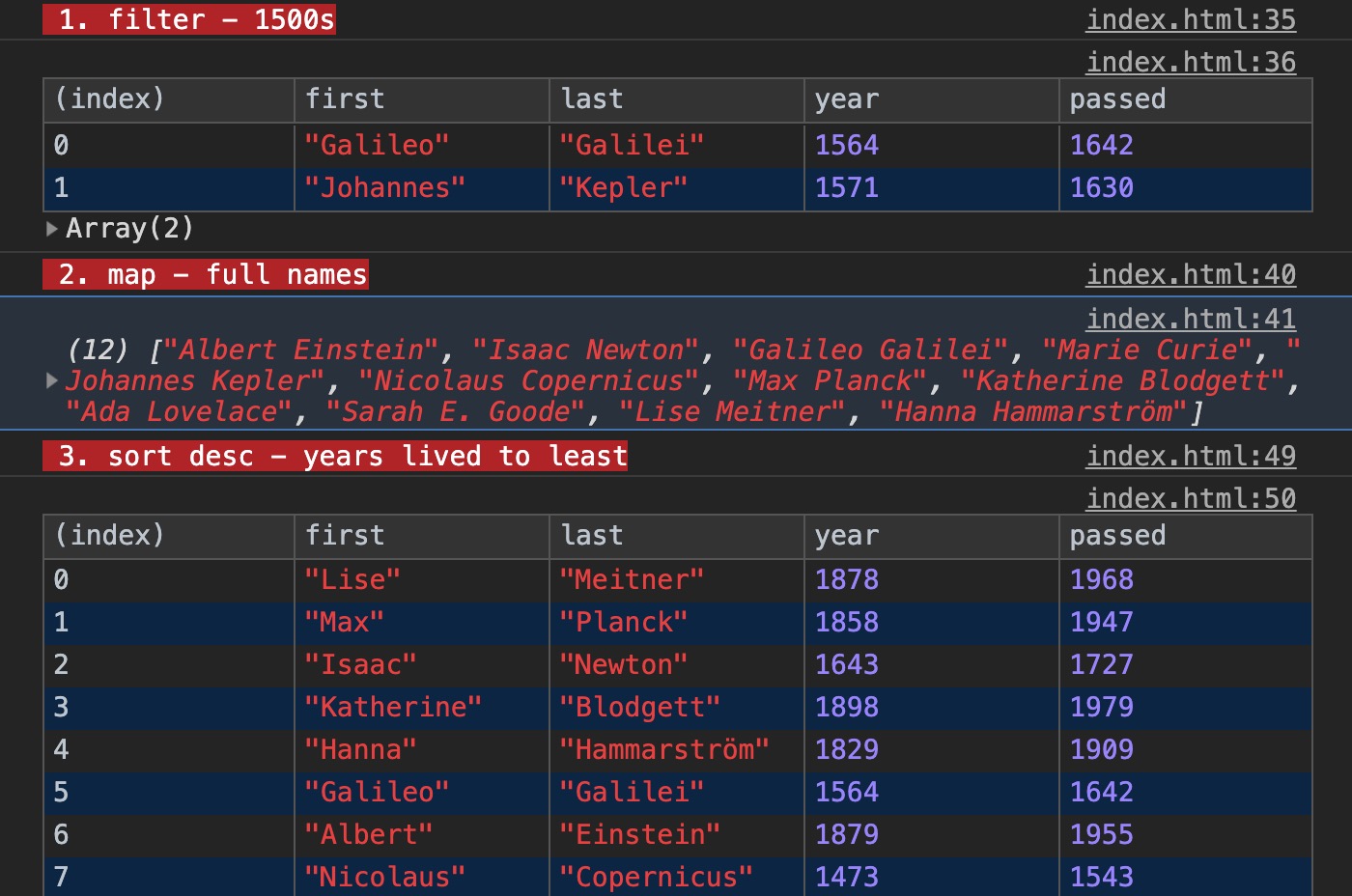Click the (index) header of the sort table
Image resolution: width=1352 pixels, height=896 pixels.
[168, 536]
